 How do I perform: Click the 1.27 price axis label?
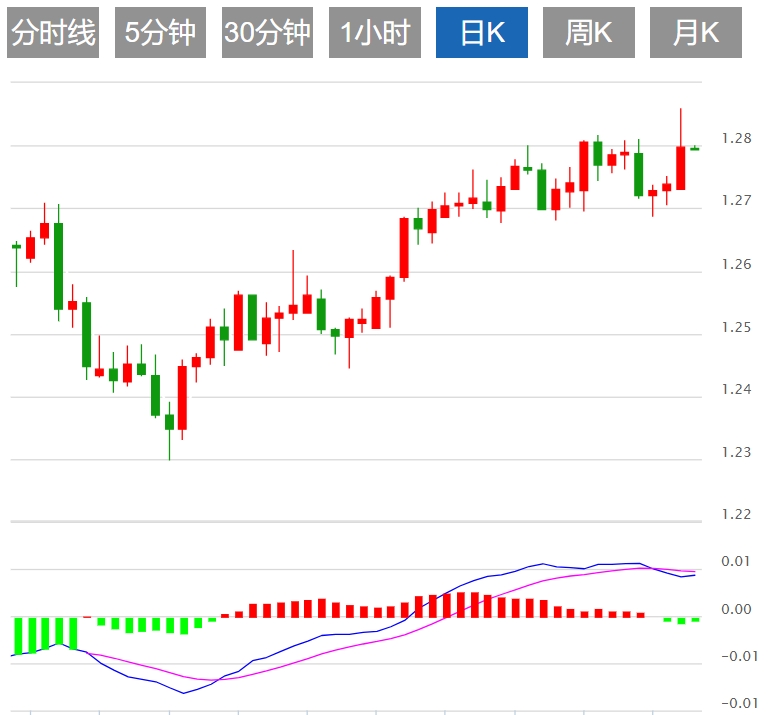[736, 201]
